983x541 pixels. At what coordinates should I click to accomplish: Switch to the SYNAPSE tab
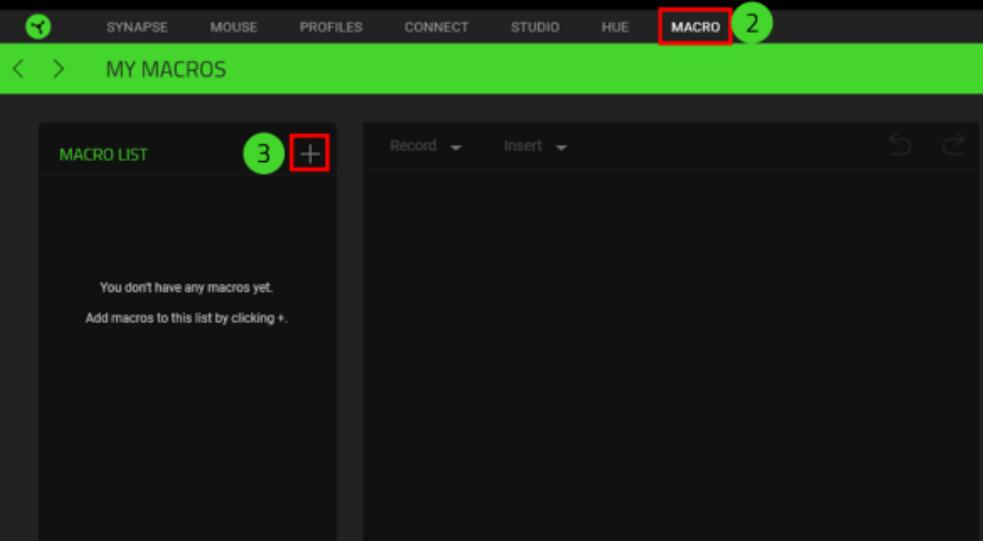click(137, 27)
